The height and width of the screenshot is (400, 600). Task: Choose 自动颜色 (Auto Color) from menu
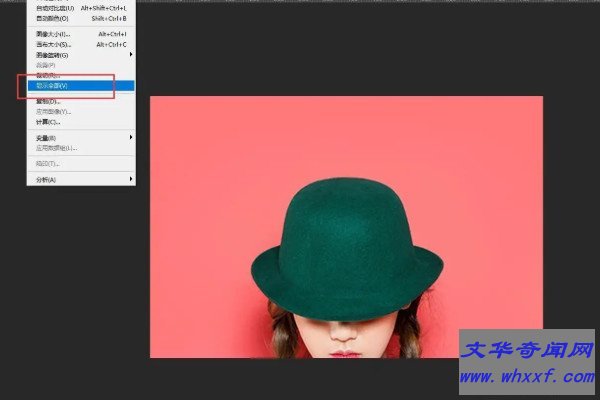(52, 18)
